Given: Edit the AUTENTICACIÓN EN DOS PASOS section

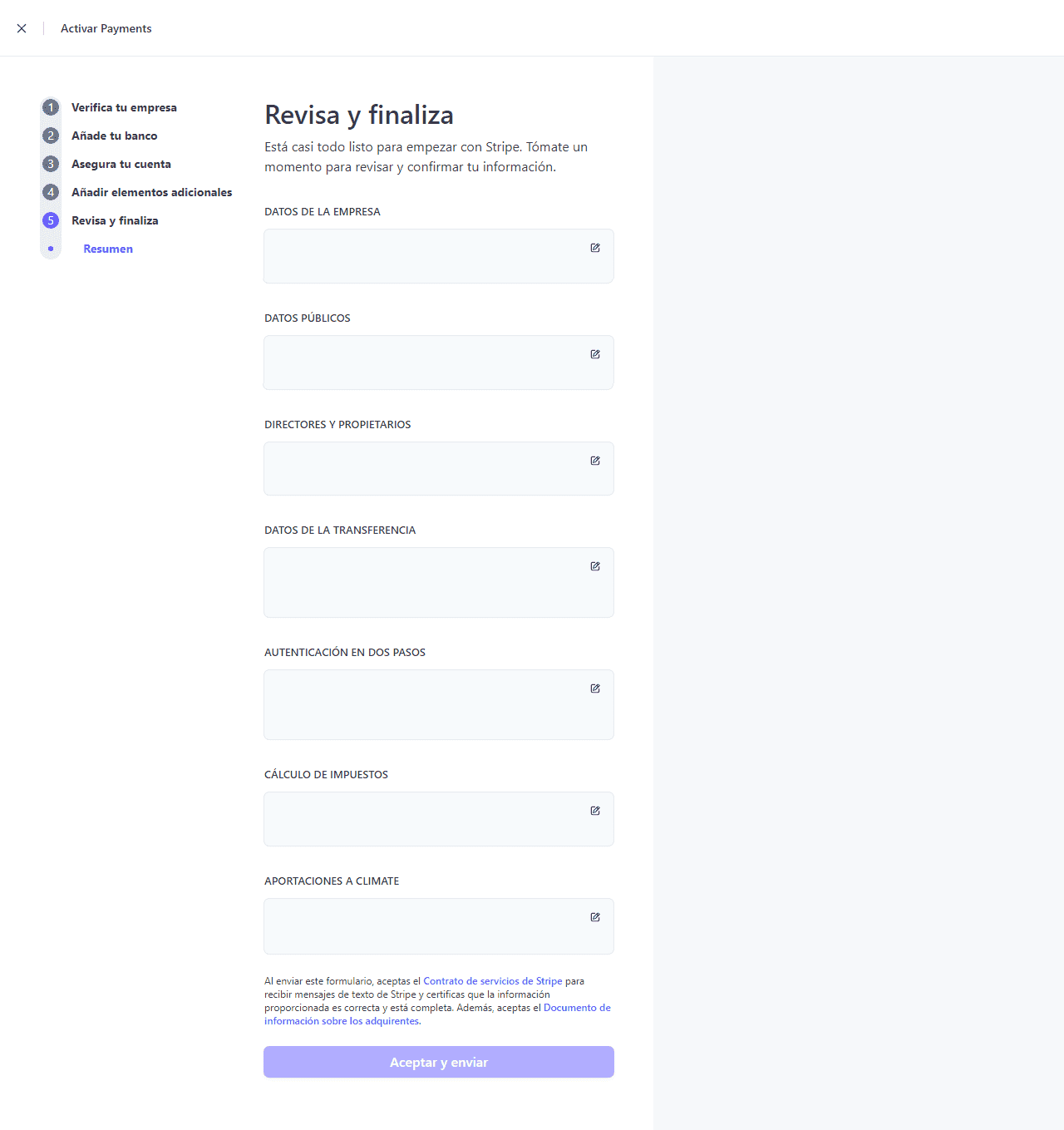Looking at the screenshot, I should [595, 688].
